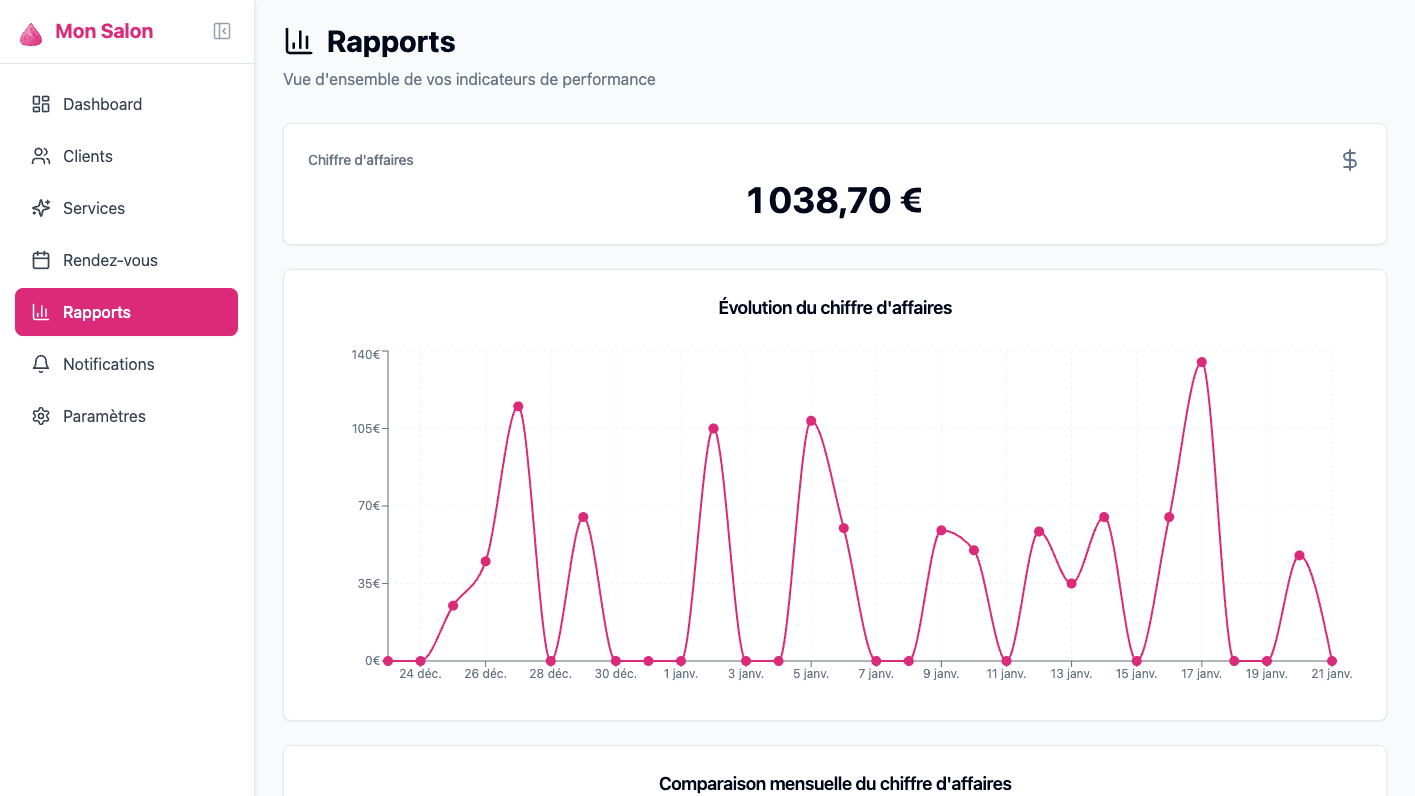This screenshot has height=796, width=1415.
Task: Open the Paramètres gear icon
Action: tap(40, 416)
